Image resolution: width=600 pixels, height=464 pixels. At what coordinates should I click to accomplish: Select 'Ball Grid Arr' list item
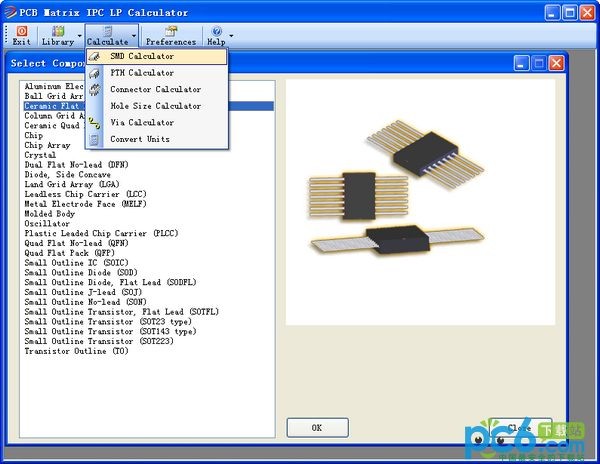pyautogui.click(x=54, y=96)
